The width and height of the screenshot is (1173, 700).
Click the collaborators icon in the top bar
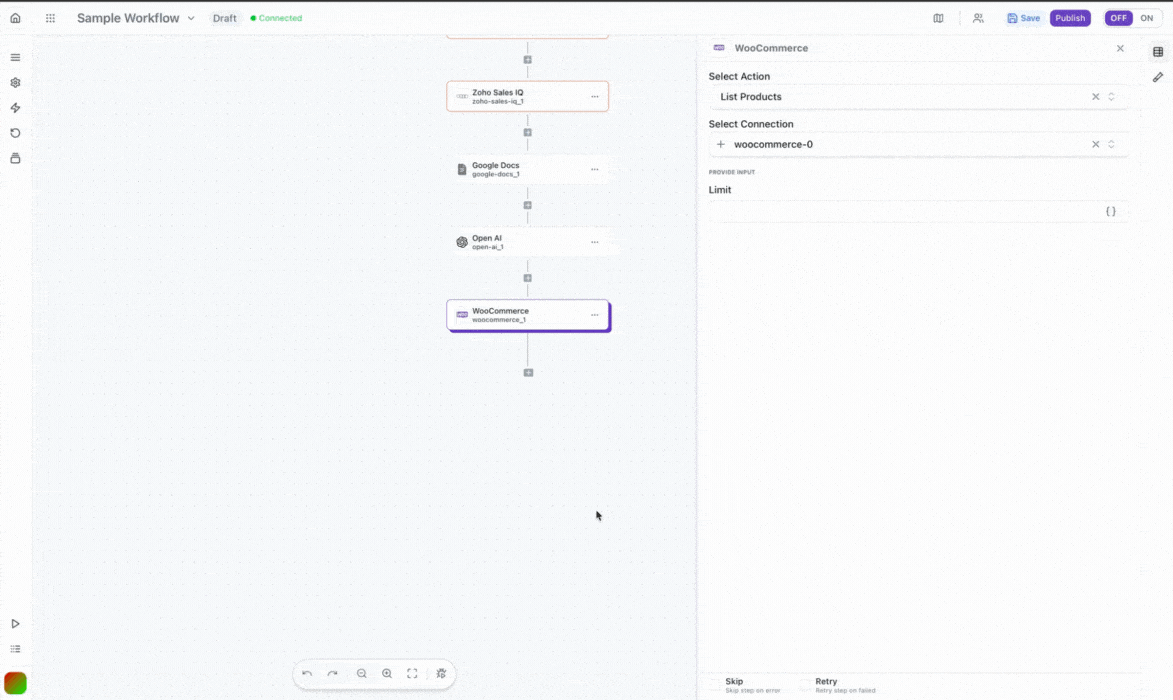(978, 17)
